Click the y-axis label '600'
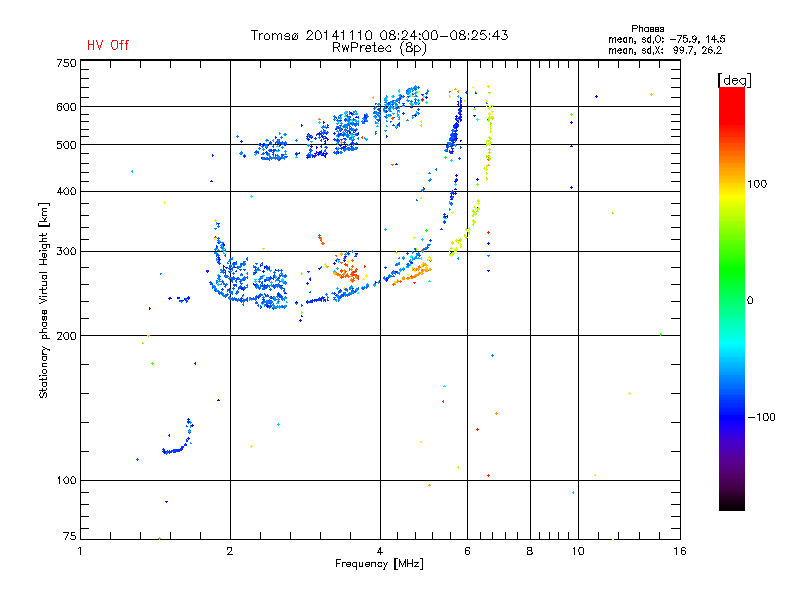The image size is (800, 600). 66,107
